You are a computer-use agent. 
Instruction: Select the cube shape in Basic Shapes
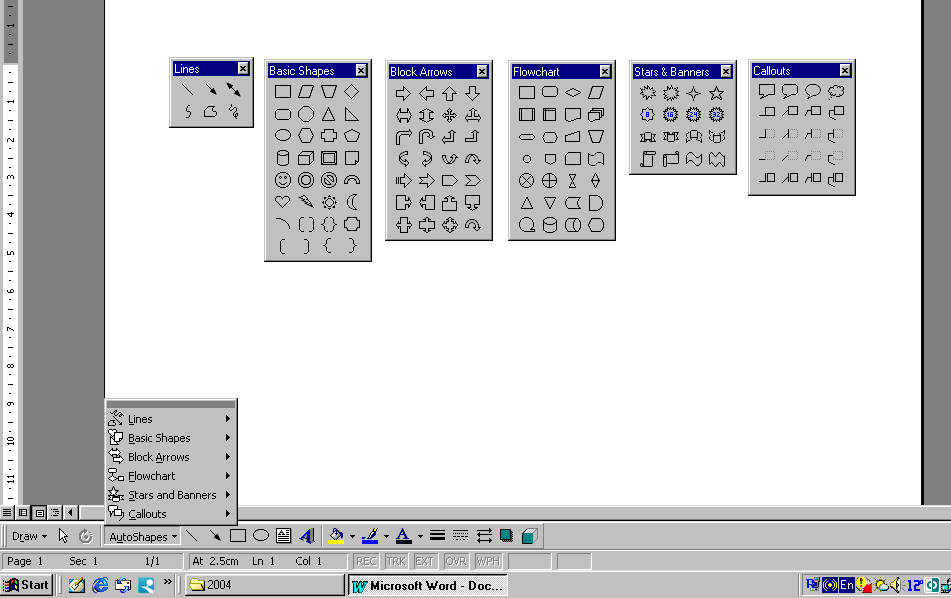(x=306, y=158)
